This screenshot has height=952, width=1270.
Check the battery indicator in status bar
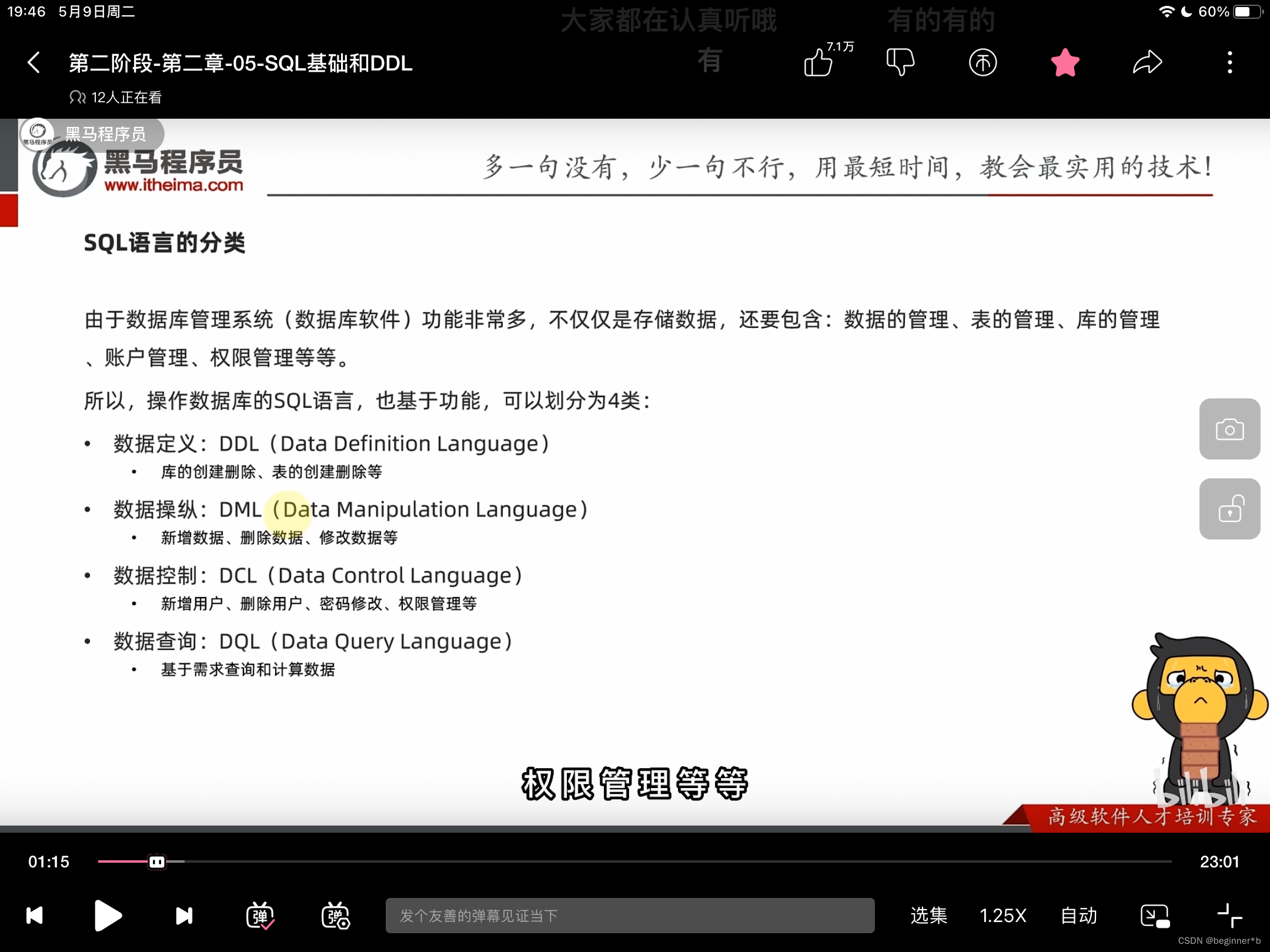tap(1248, 12)
